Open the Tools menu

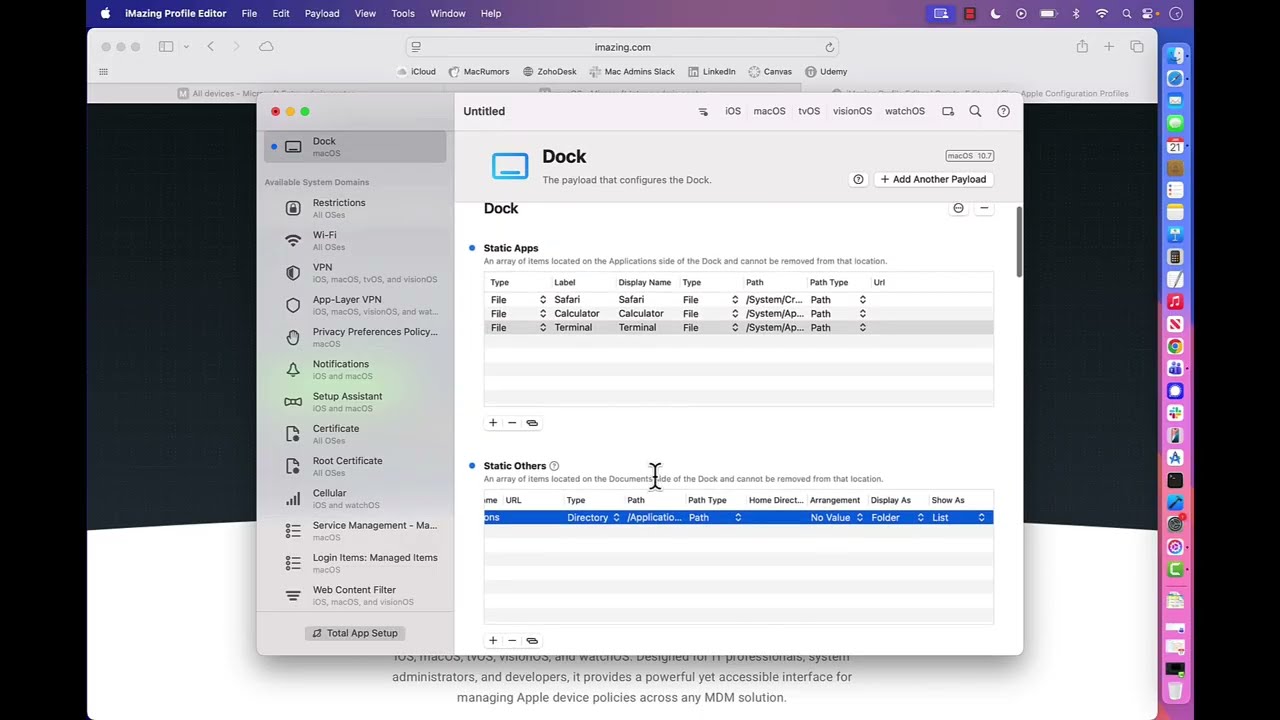[x=403, y=13]
